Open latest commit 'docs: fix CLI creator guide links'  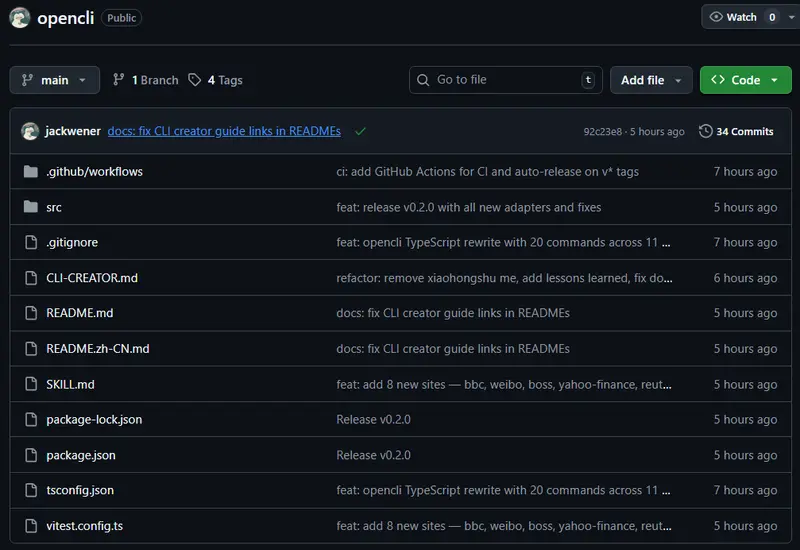tap(224, 131)
